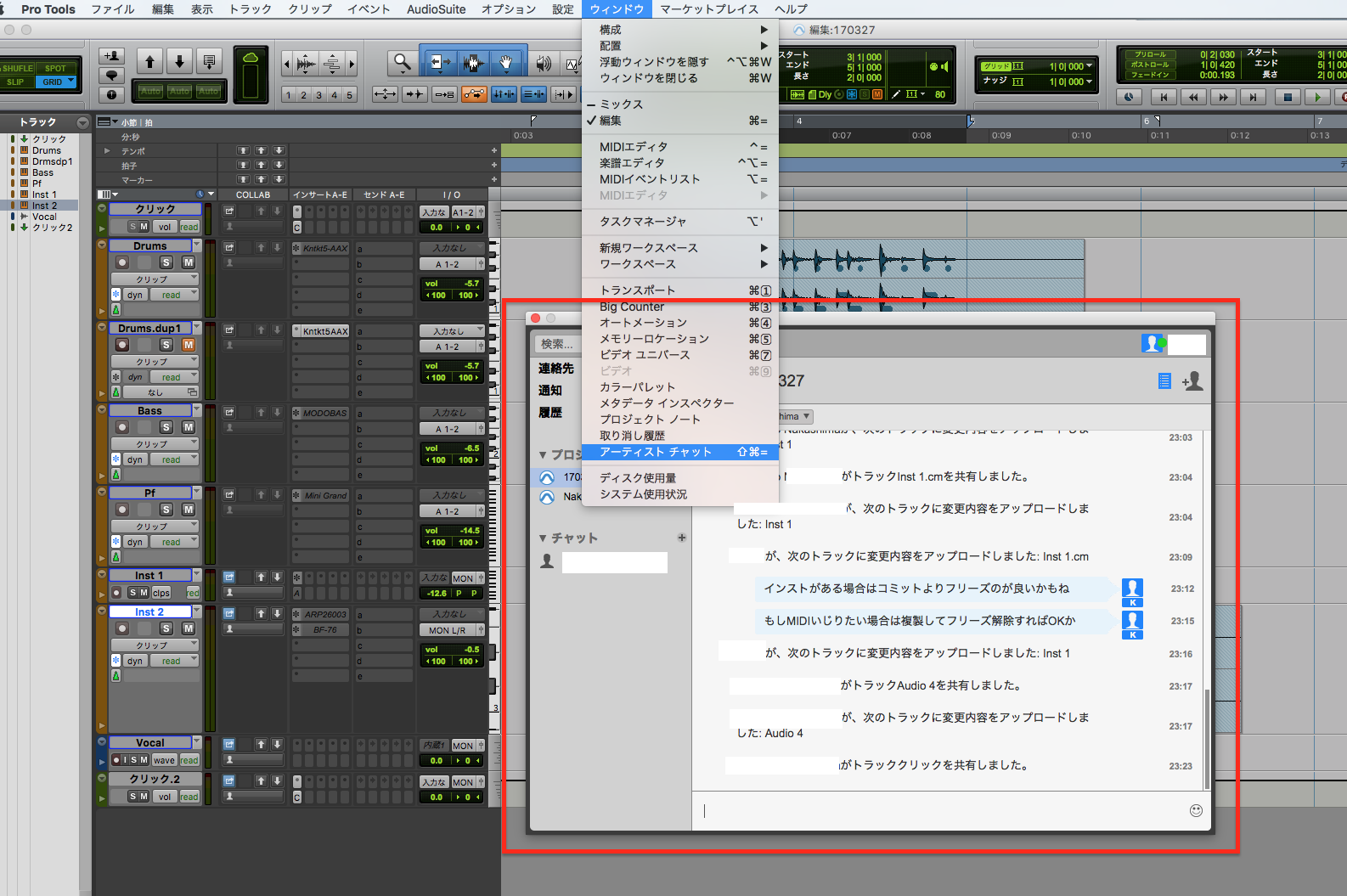Open Drums track view selector (クリップ)
Image resolution: width=1347 pixels, height=896 pixels.
point(154,279)
